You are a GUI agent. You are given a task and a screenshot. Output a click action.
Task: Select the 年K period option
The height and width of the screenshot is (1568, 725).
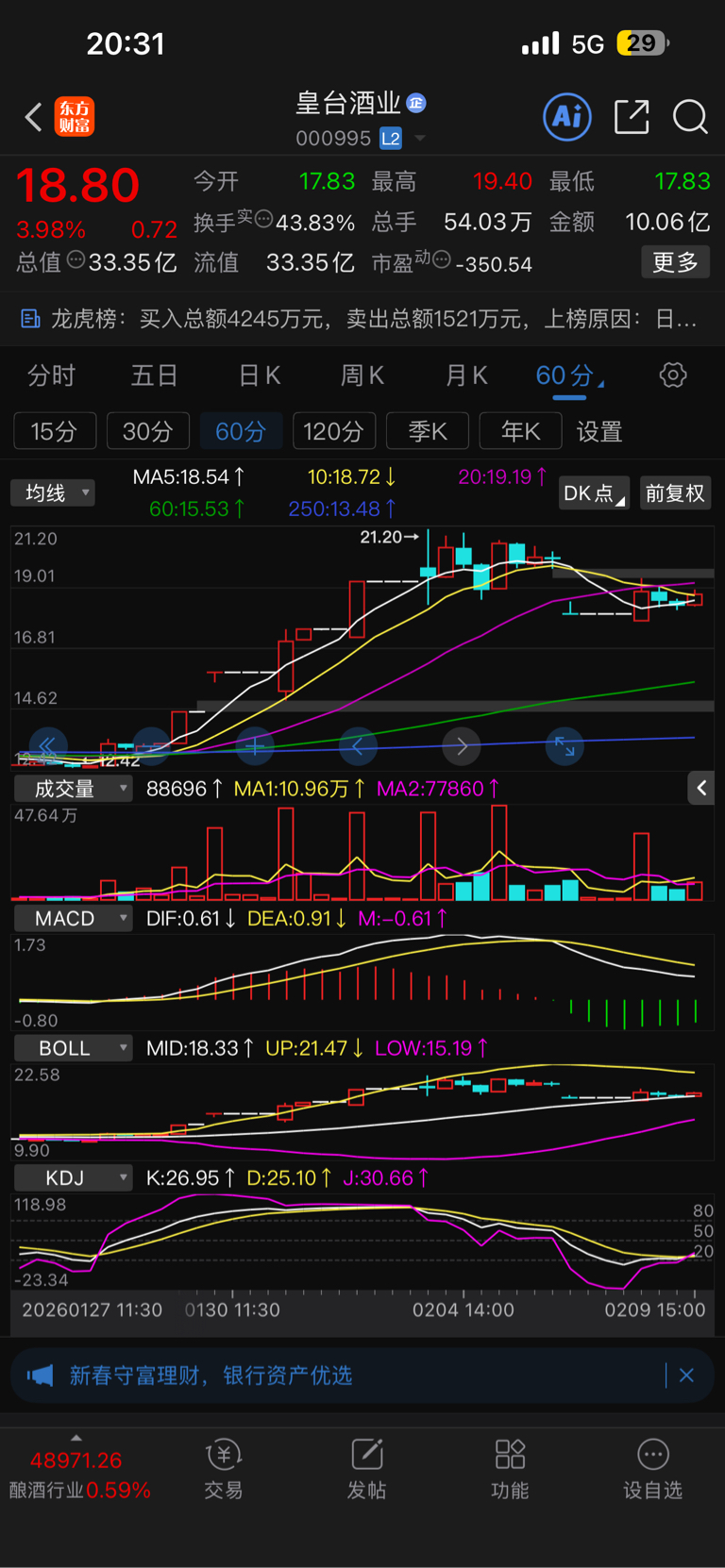(520, 431)
